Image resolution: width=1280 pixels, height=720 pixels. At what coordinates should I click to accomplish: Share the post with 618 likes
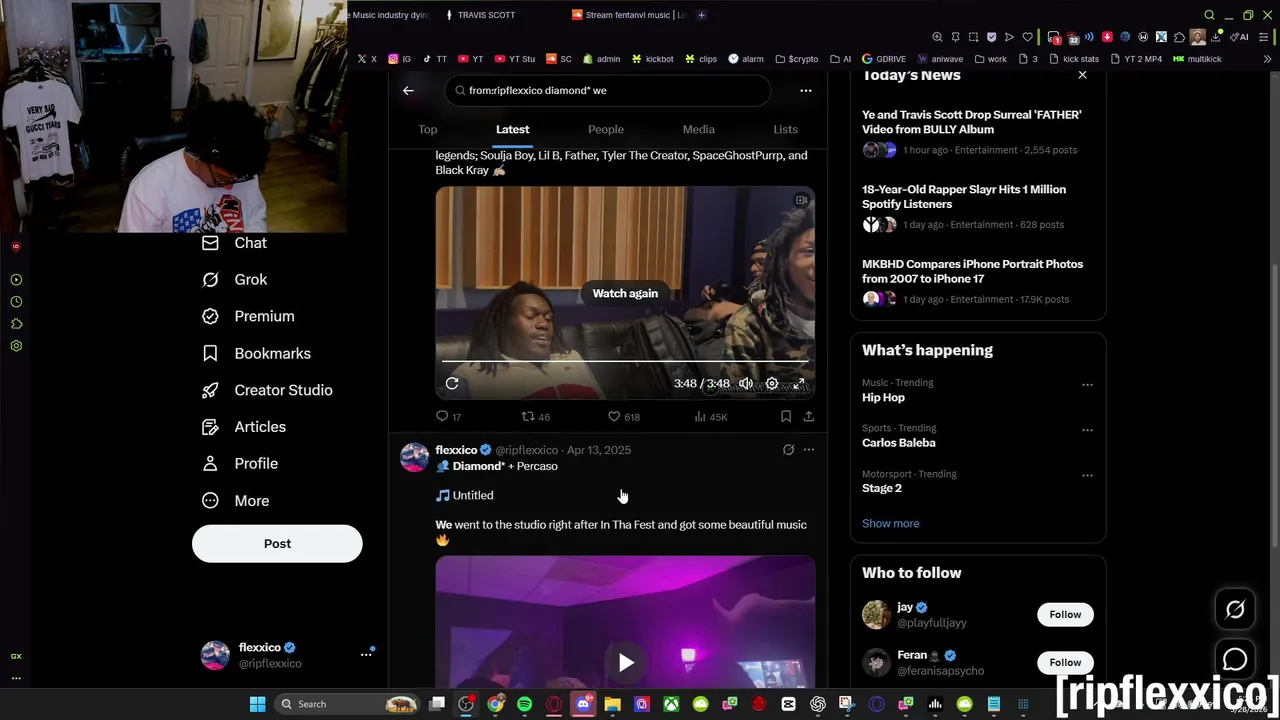click(808, 416)
